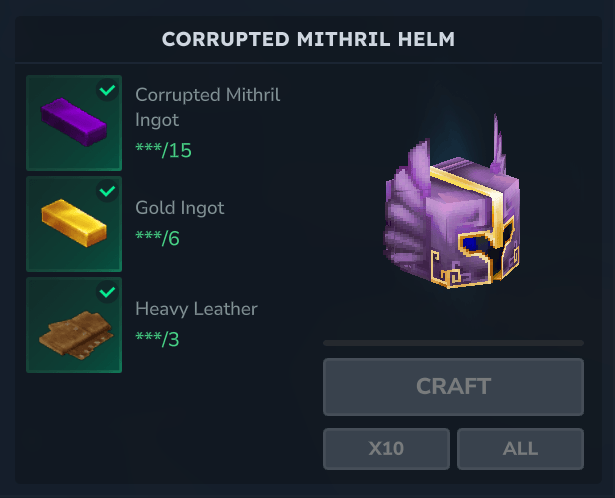Viewport: 615px width, 498px height.
Task: Click the purple wing on the helm
Action: point(406,212)
